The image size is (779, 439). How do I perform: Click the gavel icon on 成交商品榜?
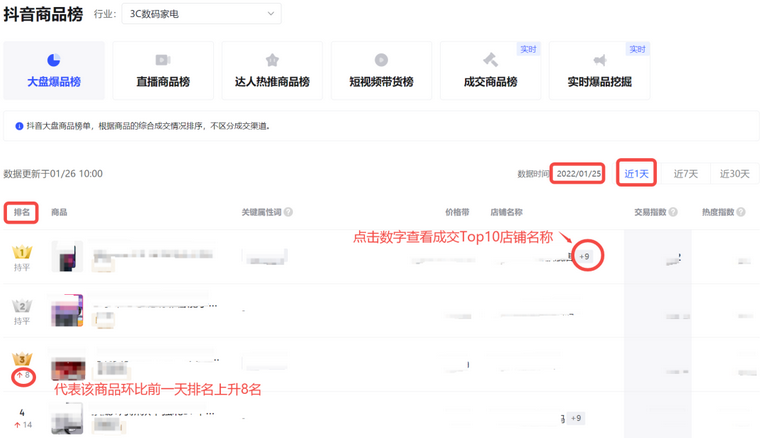point(490,60)
